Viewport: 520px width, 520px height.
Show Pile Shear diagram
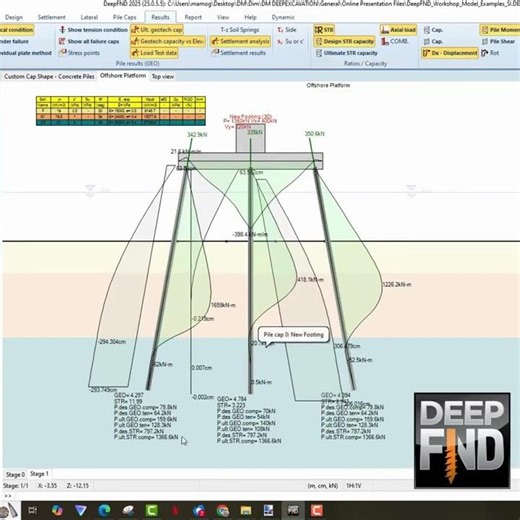click(498, 42)
